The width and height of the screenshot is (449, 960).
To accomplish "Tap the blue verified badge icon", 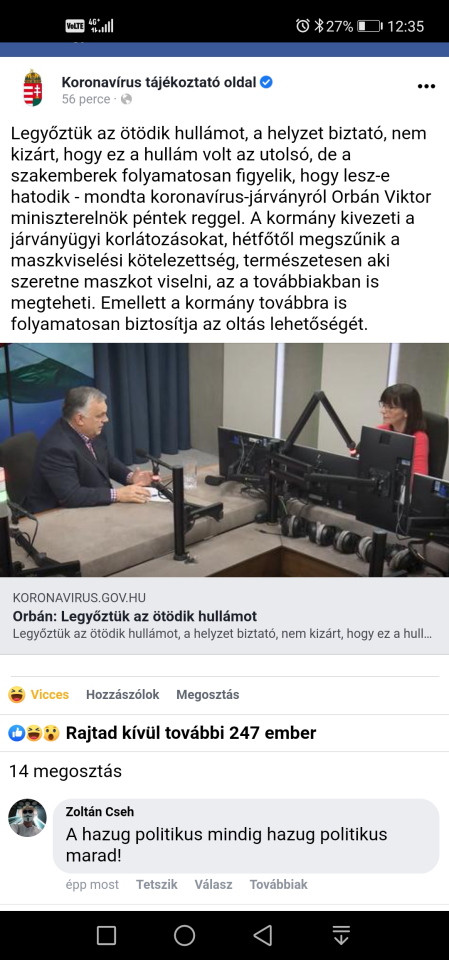I will [266, 82].
